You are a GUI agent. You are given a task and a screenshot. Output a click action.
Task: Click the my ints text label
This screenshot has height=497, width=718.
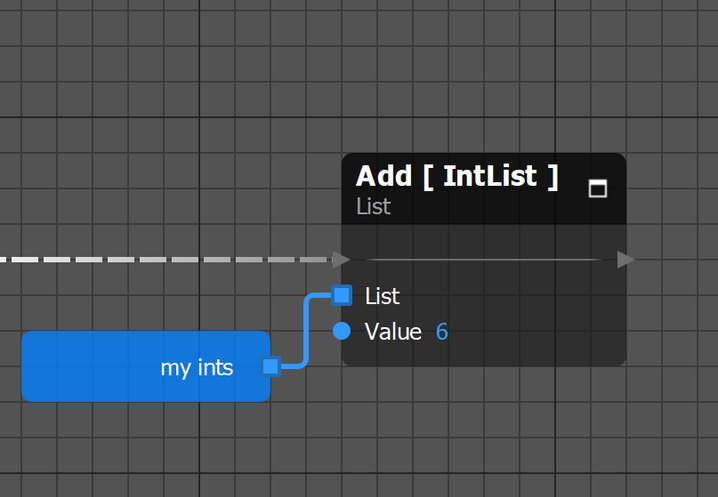(197, 367)
